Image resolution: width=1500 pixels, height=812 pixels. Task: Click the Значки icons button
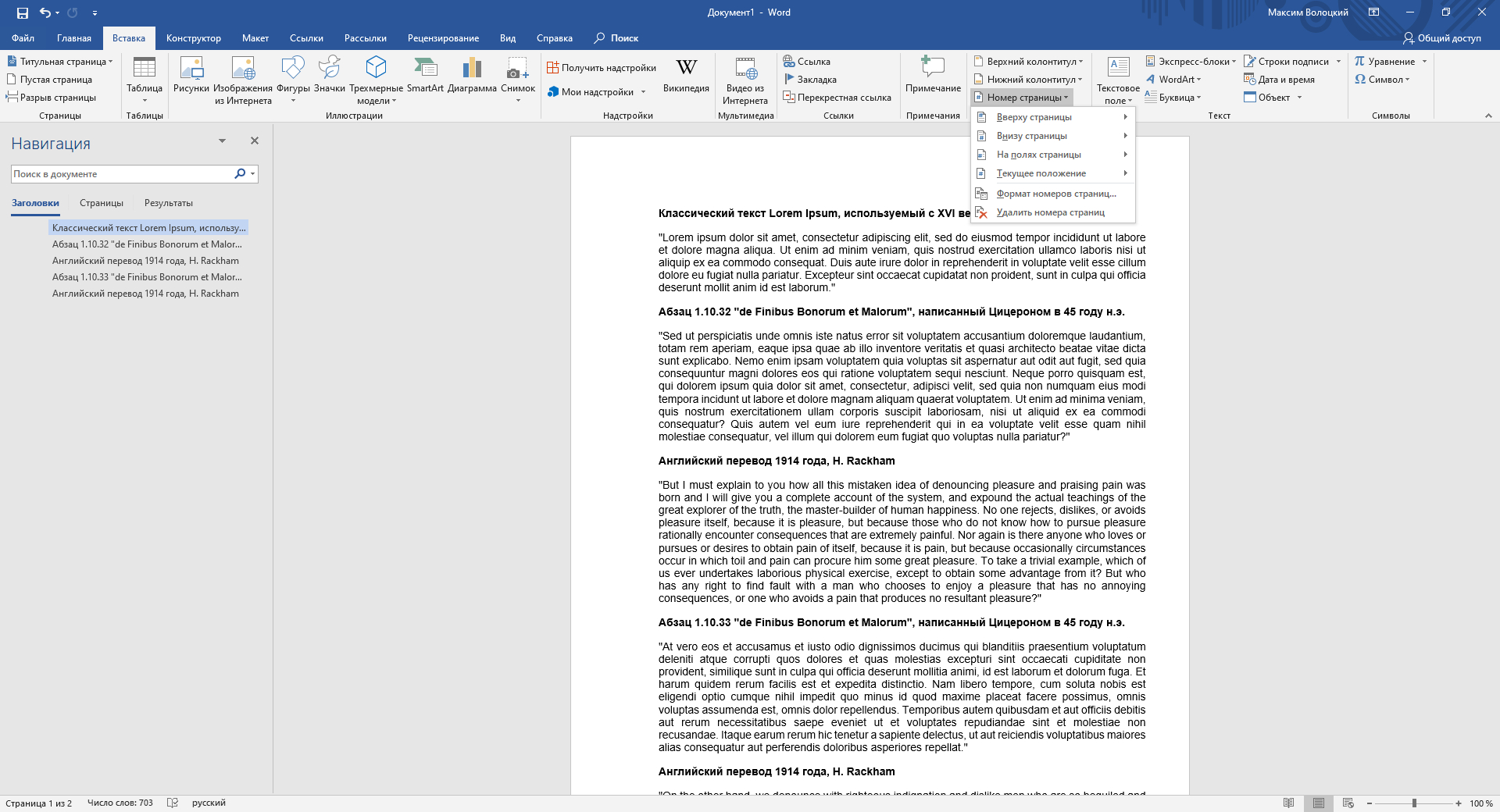(x=330, y=75)
